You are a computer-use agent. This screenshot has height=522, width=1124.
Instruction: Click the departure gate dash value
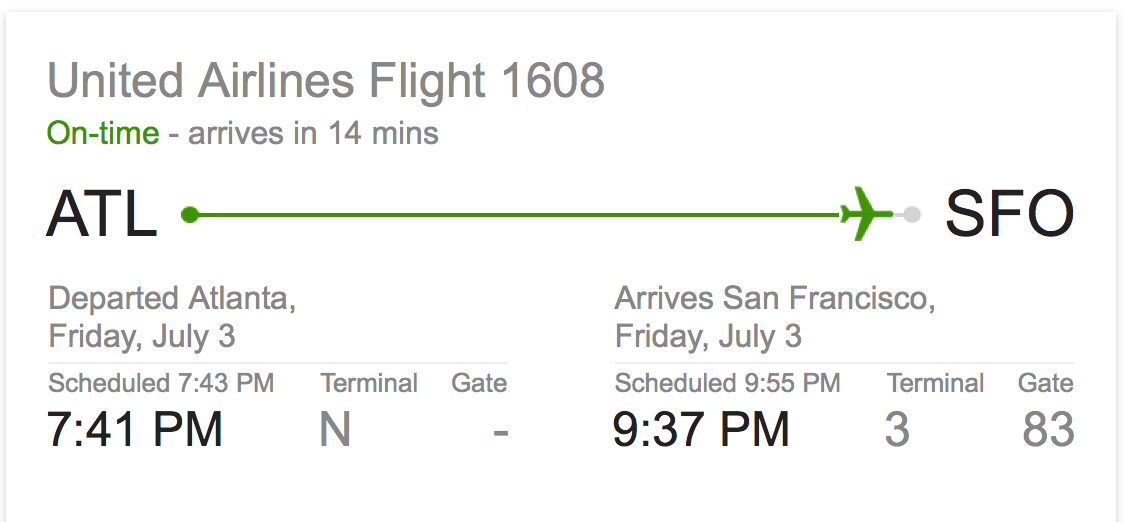(501, 432)
